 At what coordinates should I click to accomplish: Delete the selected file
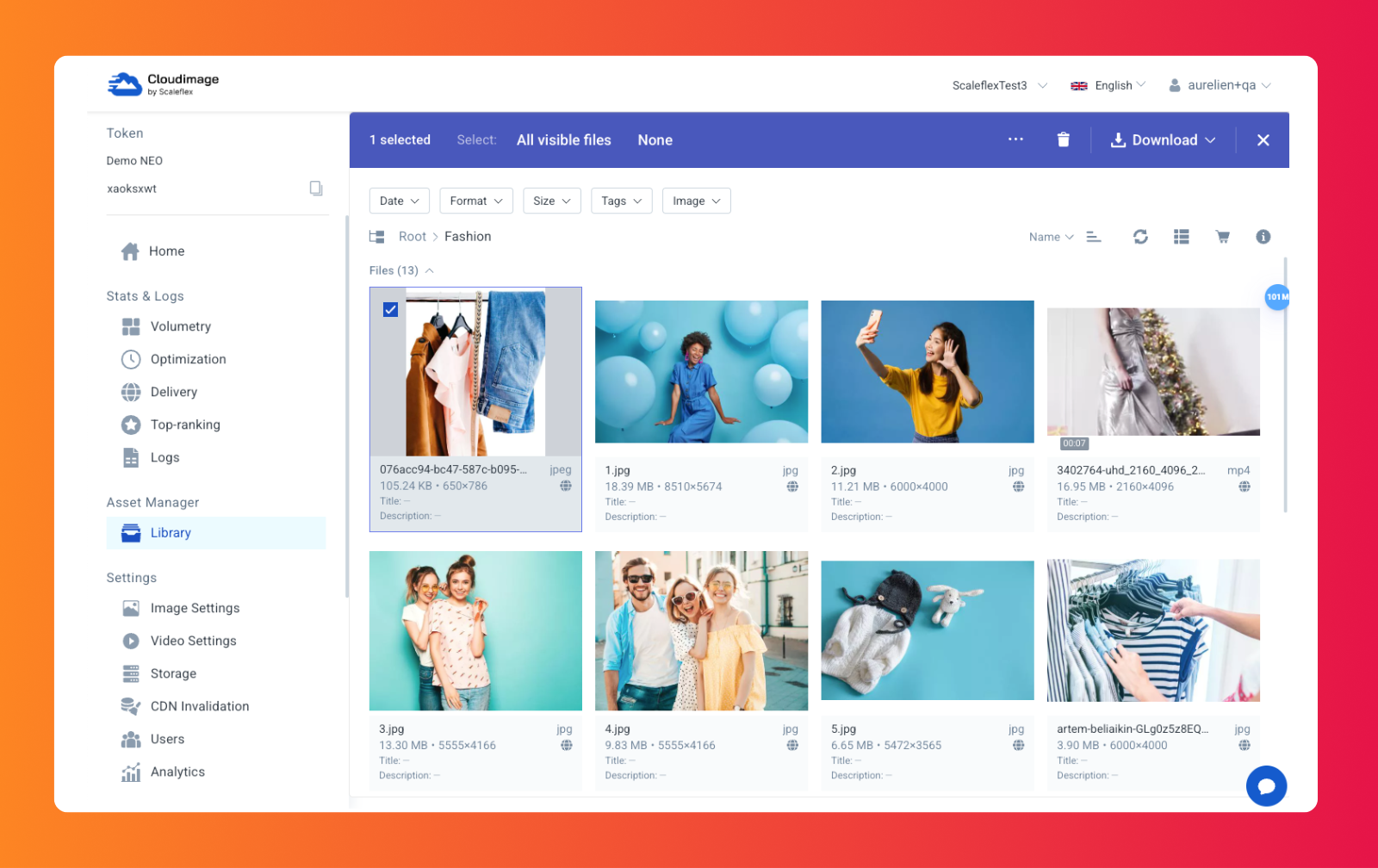pos(1063,139)
